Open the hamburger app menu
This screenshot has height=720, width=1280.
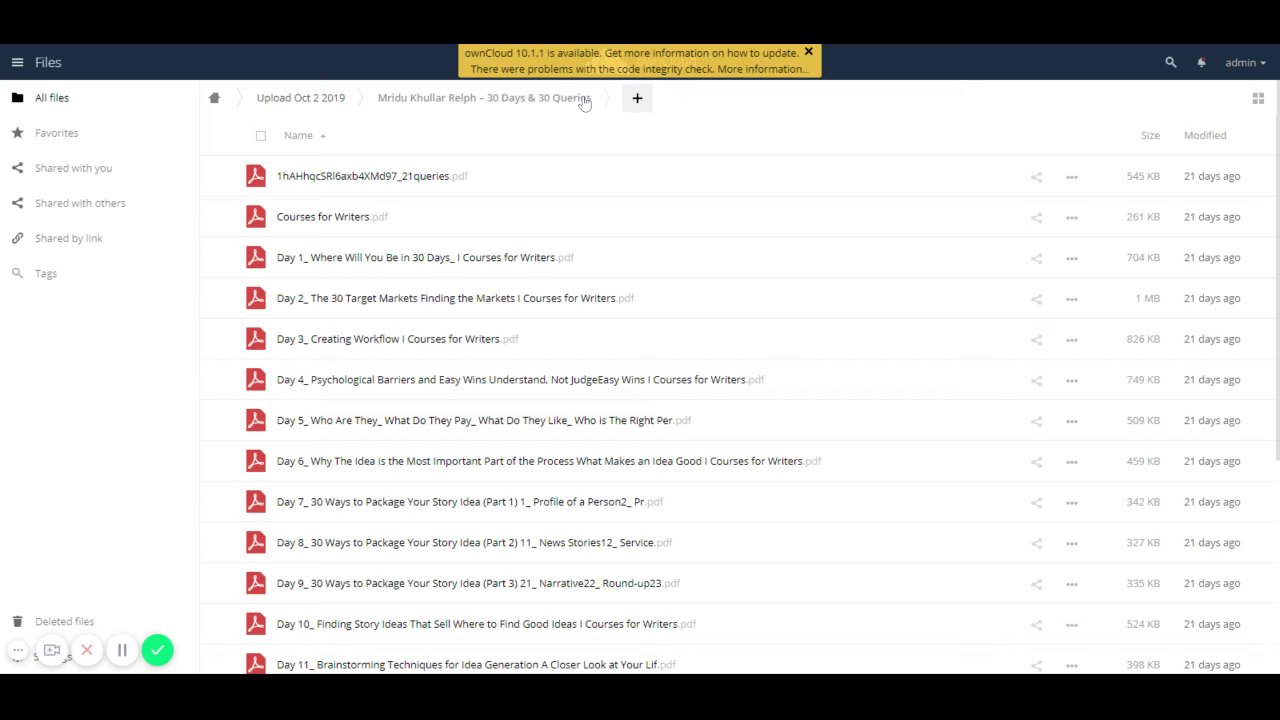[17, 62]
